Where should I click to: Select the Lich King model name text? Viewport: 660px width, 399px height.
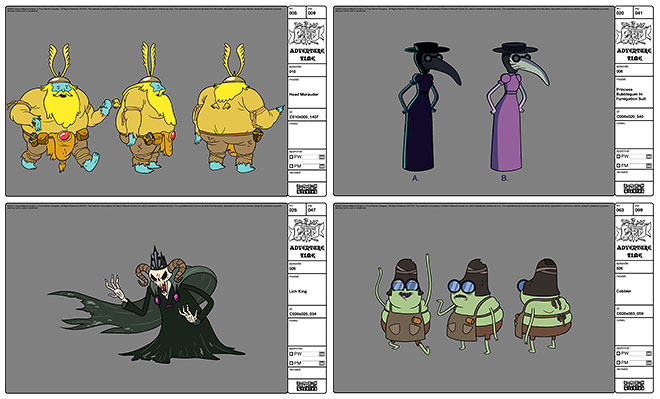point(298,291)
